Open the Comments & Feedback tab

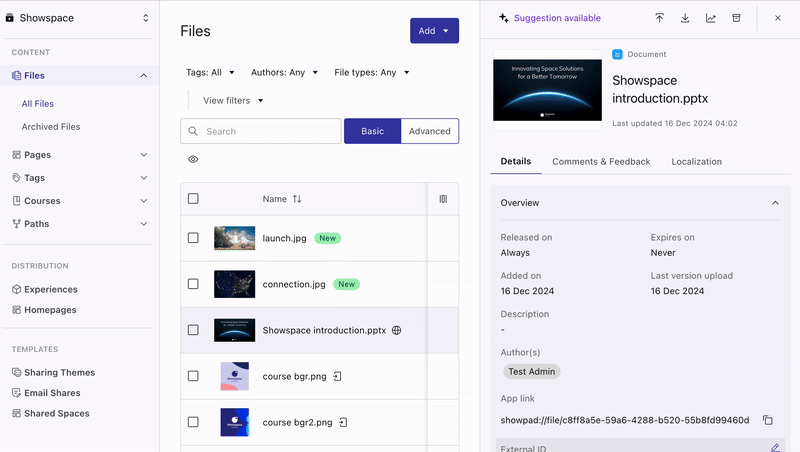(x=601, y=161)
